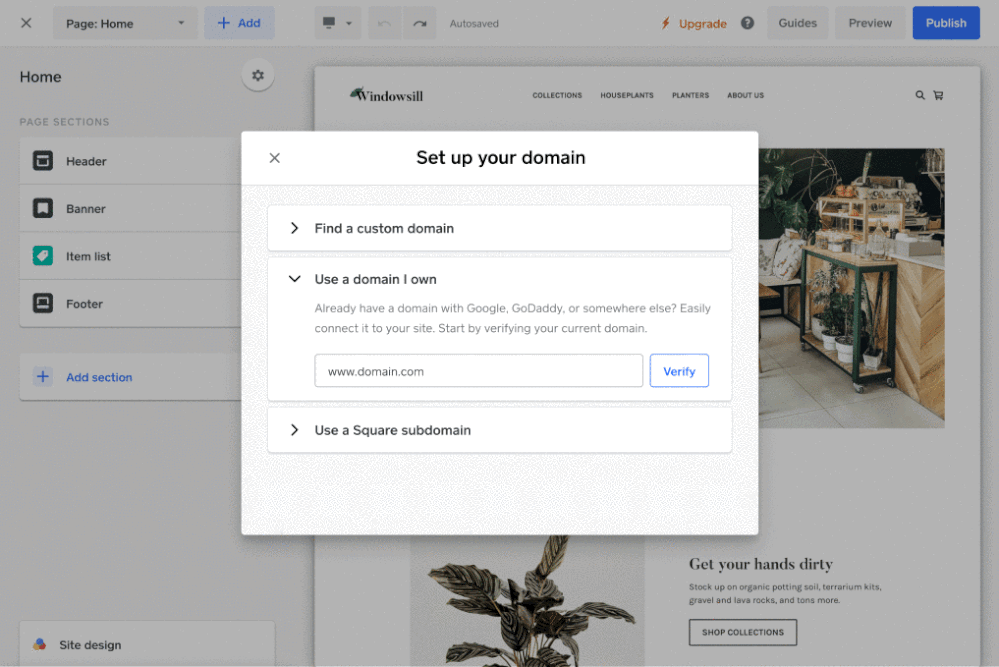999x667 pixels.
Task: Click the www.domain.com input field
Action: [478, 371]
